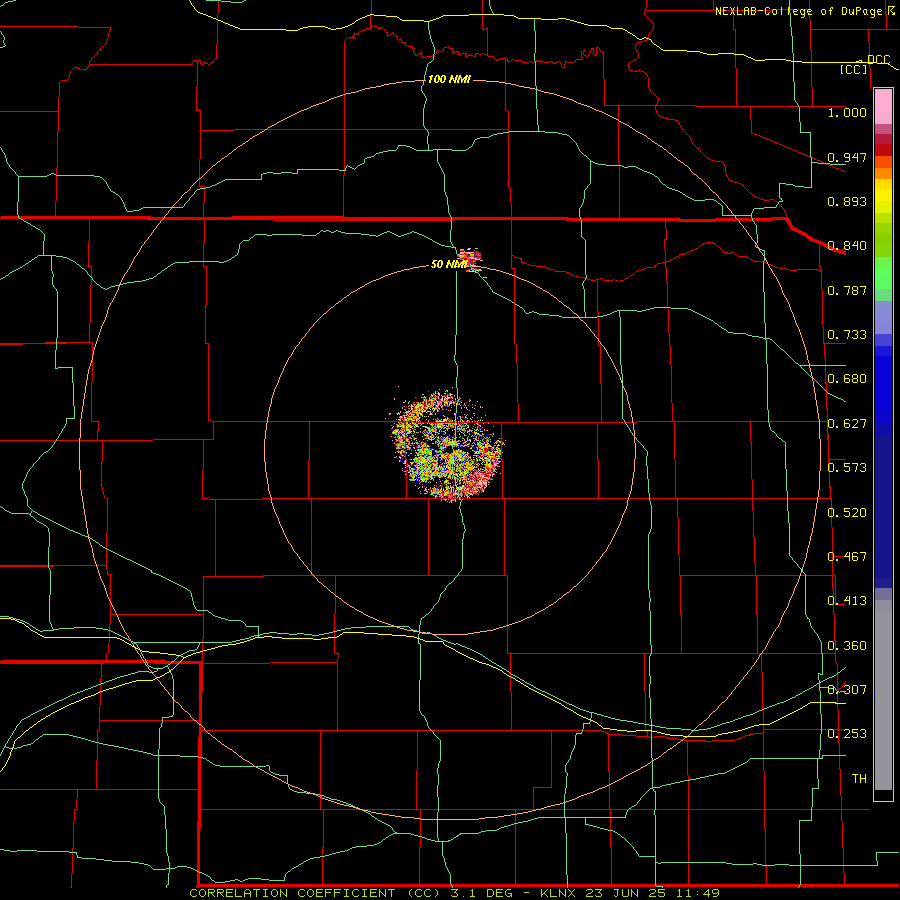
Task: Click the 0.787 scale value
Action: [x=847, y=290]
